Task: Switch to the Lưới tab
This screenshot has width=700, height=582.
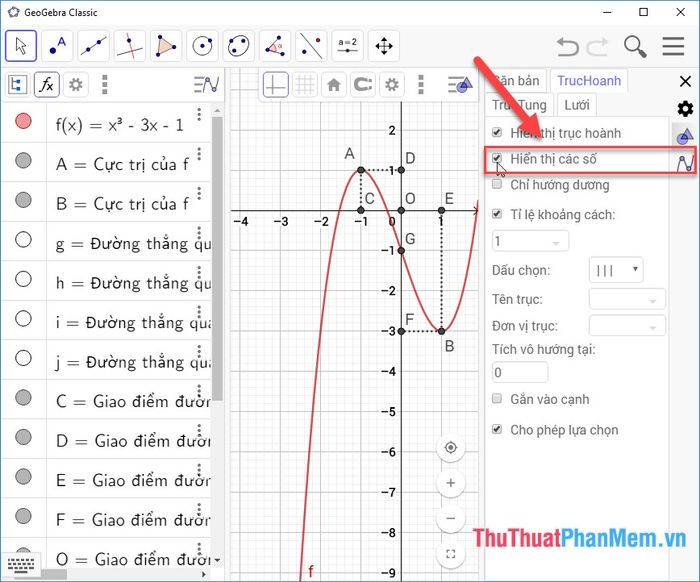Action: pyautogui.click(x=577, y=105)
